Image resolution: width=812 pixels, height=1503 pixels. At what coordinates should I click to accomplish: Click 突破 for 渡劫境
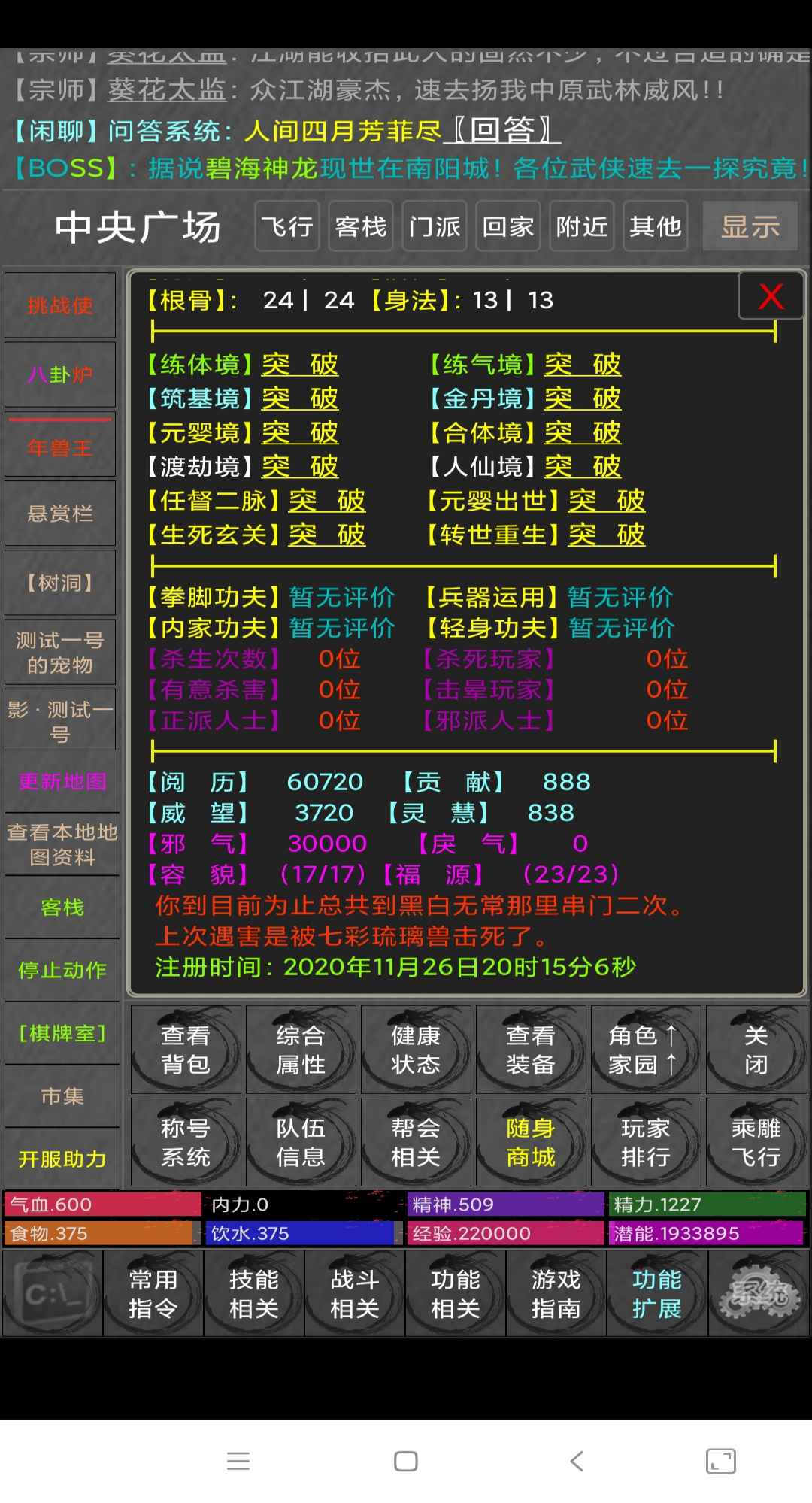point(300,467)
